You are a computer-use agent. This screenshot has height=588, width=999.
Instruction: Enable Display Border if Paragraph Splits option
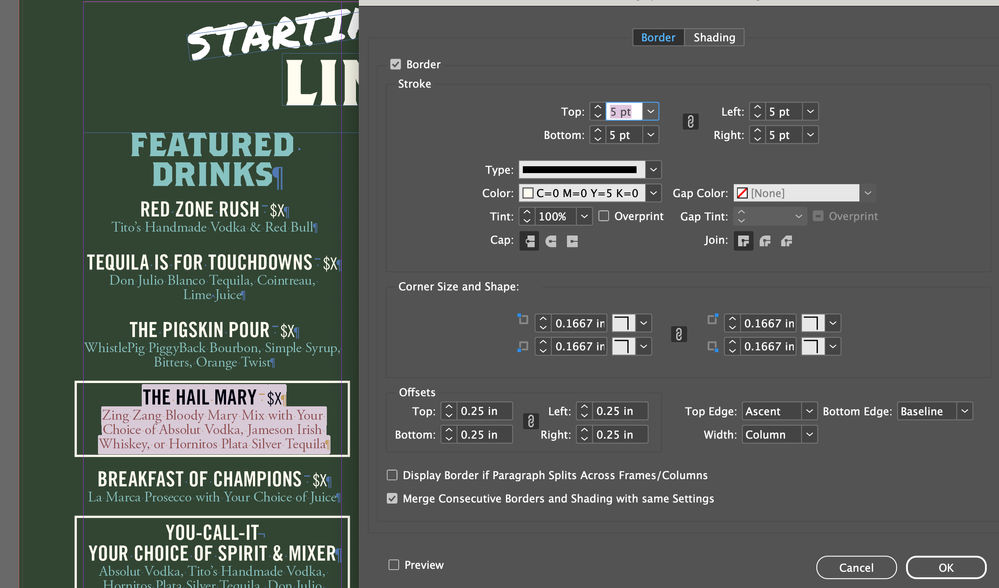point(392,475)
